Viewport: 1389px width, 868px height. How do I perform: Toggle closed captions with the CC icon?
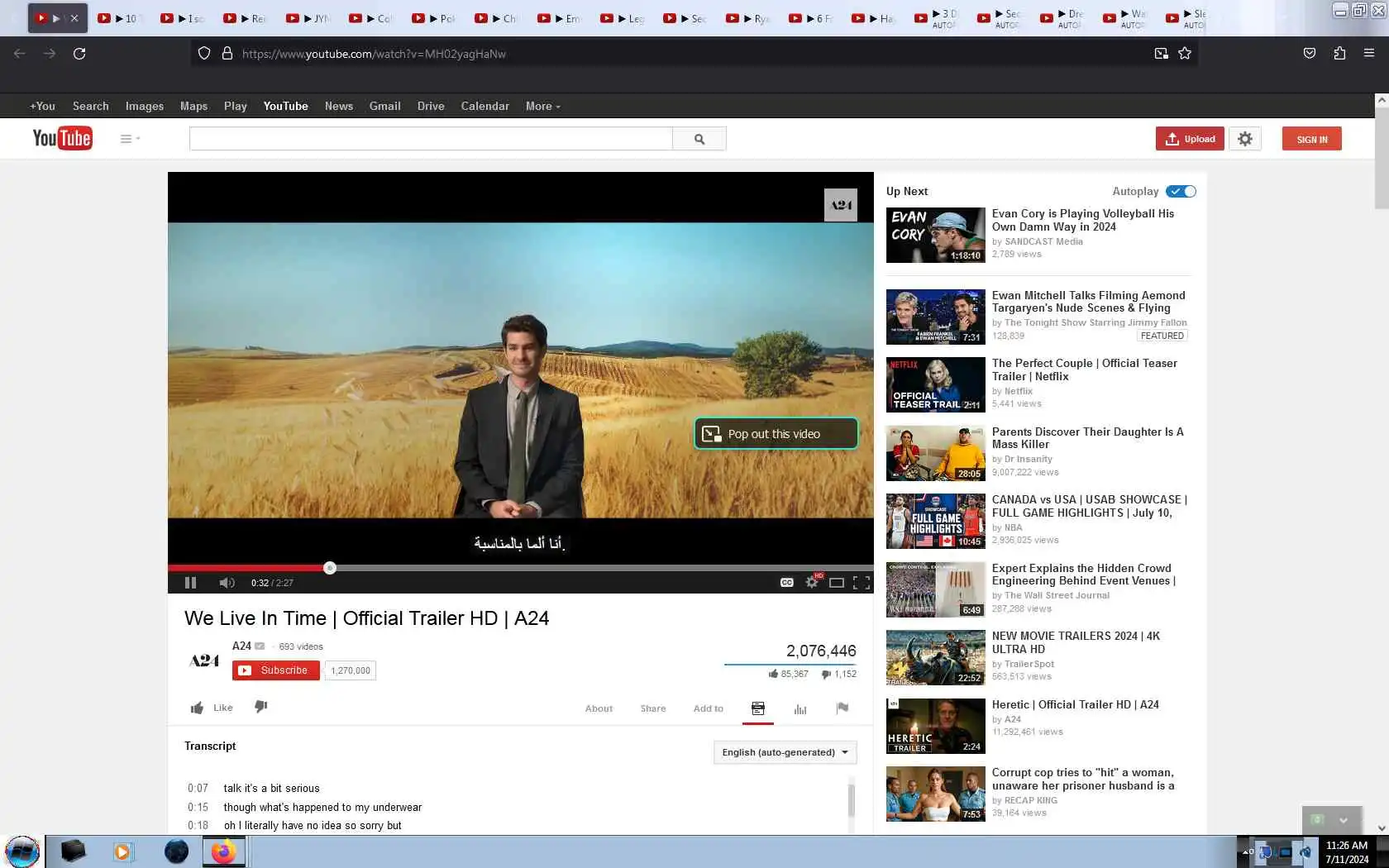(x=787, y=583)
